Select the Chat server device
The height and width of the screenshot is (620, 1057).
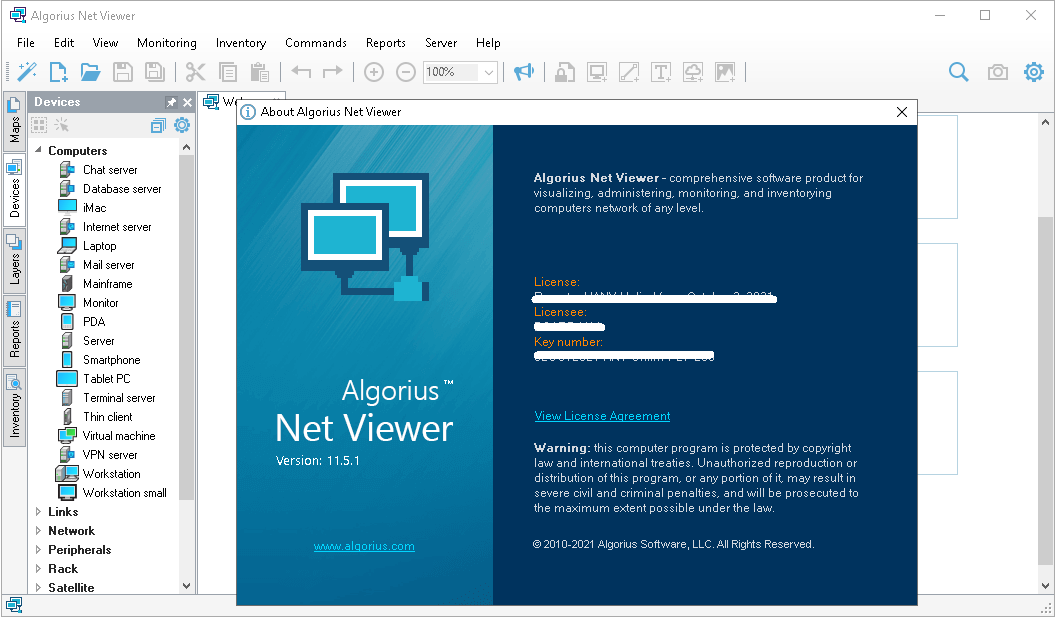(110, 170)
